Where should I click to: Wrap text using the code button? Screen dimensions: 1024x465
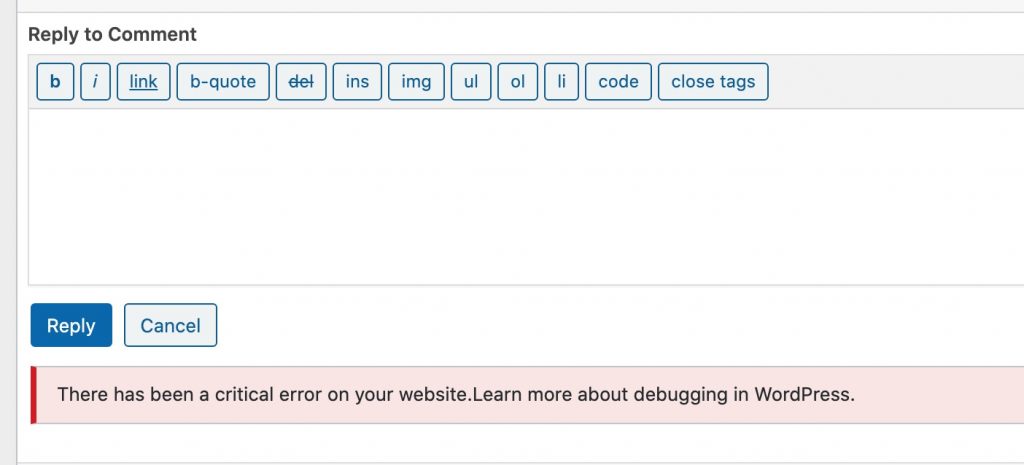point(618,82)
